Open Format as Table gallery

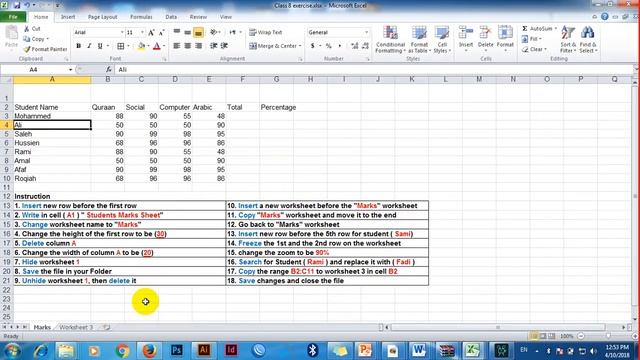419,39
